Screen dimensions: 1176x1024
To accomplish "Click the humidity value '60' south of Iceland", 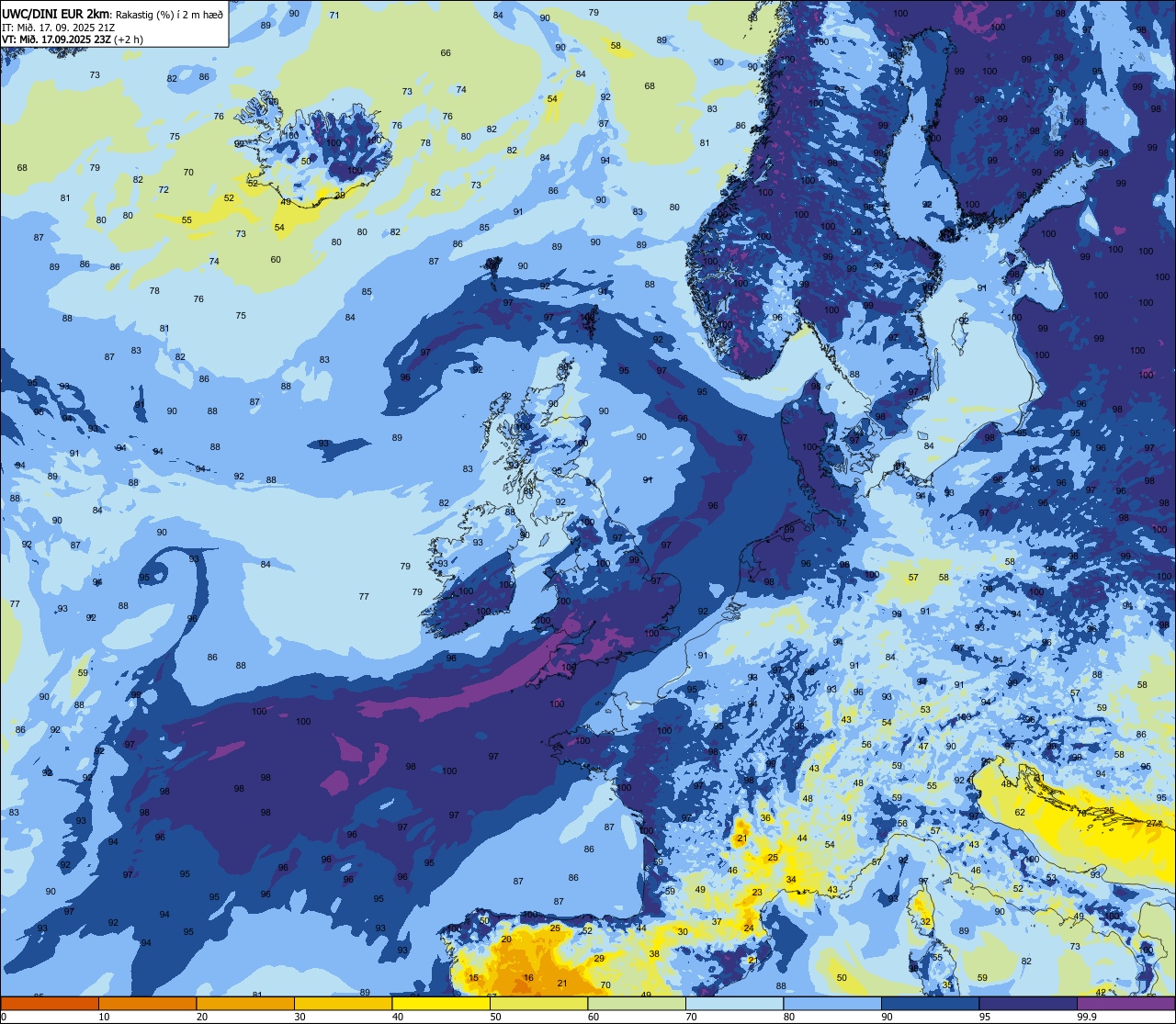I will (x=276, y=260).
